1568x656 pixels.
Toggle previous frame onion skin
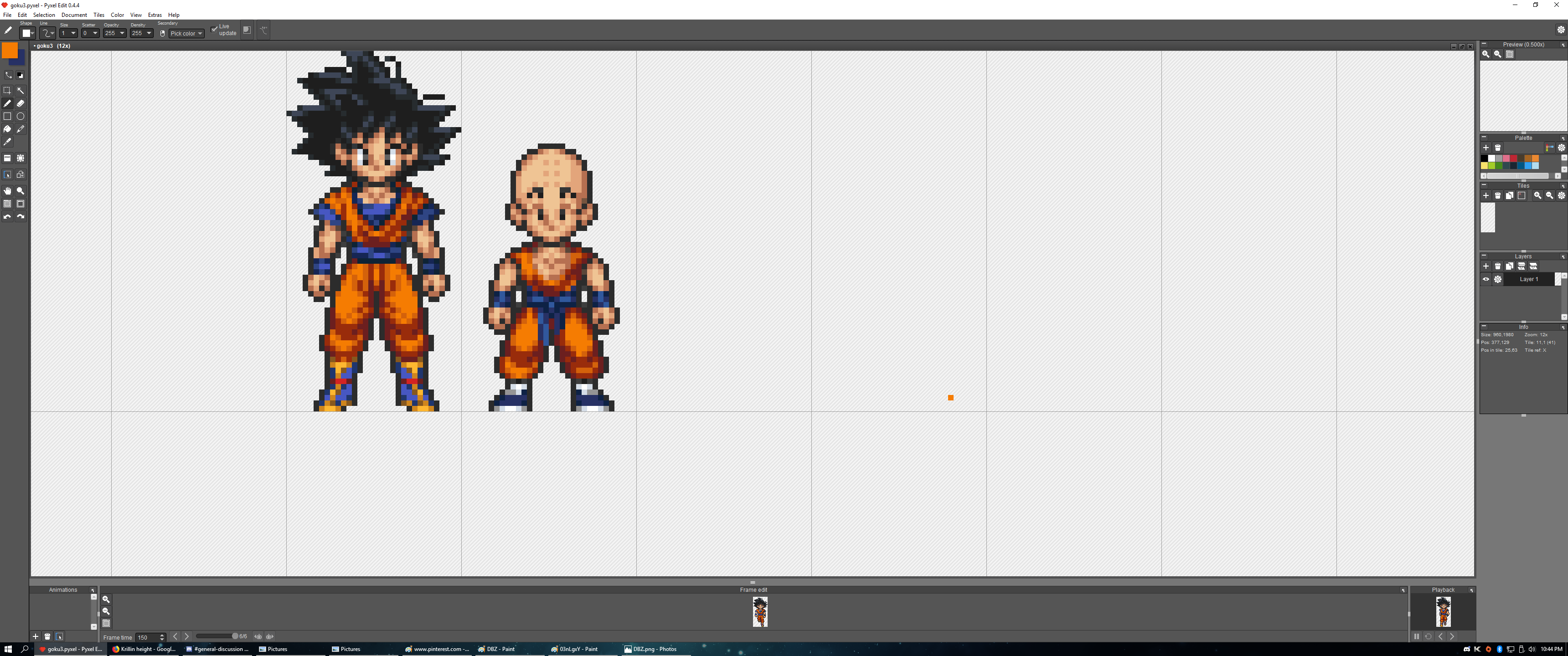coord(258,636)
